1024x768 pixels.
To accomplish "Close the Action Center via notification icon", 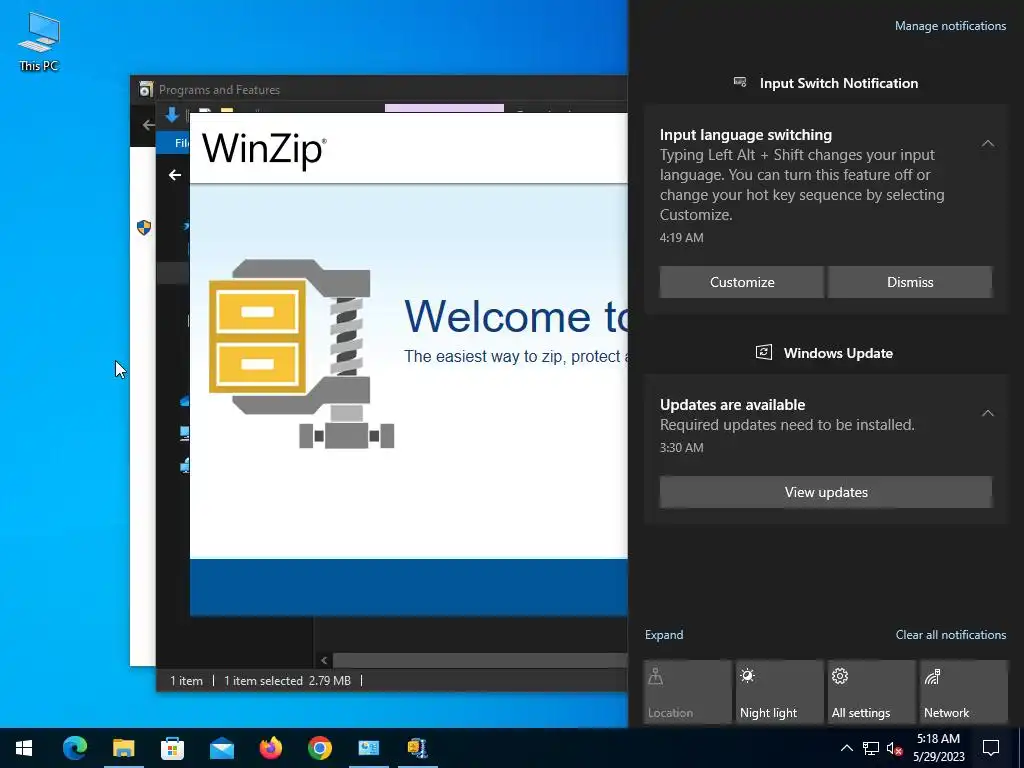I will click(991, 748).
